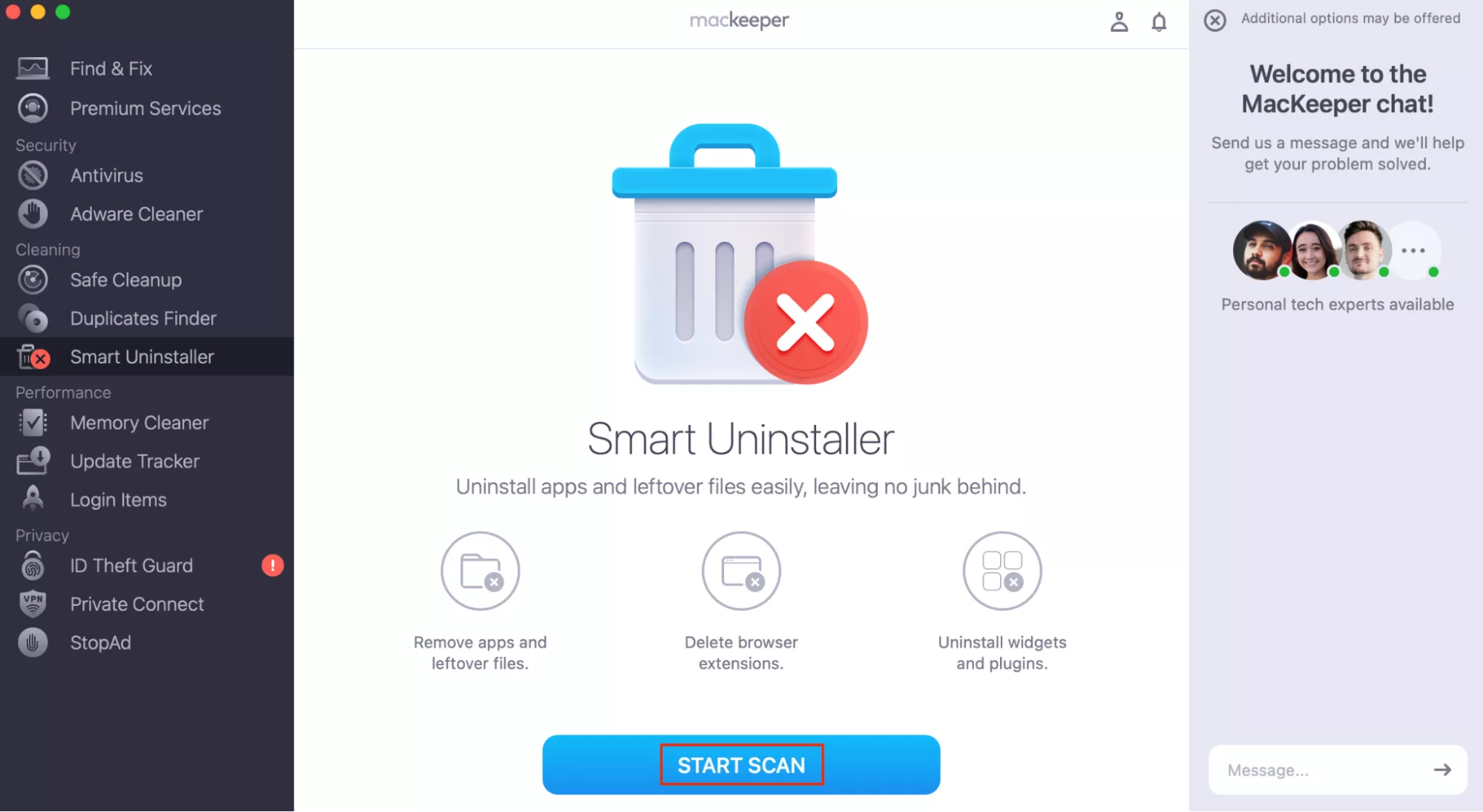Click the ID Theft Guard red alert badge
This screenshot has height=812, width=1483.
pos(272,566)
